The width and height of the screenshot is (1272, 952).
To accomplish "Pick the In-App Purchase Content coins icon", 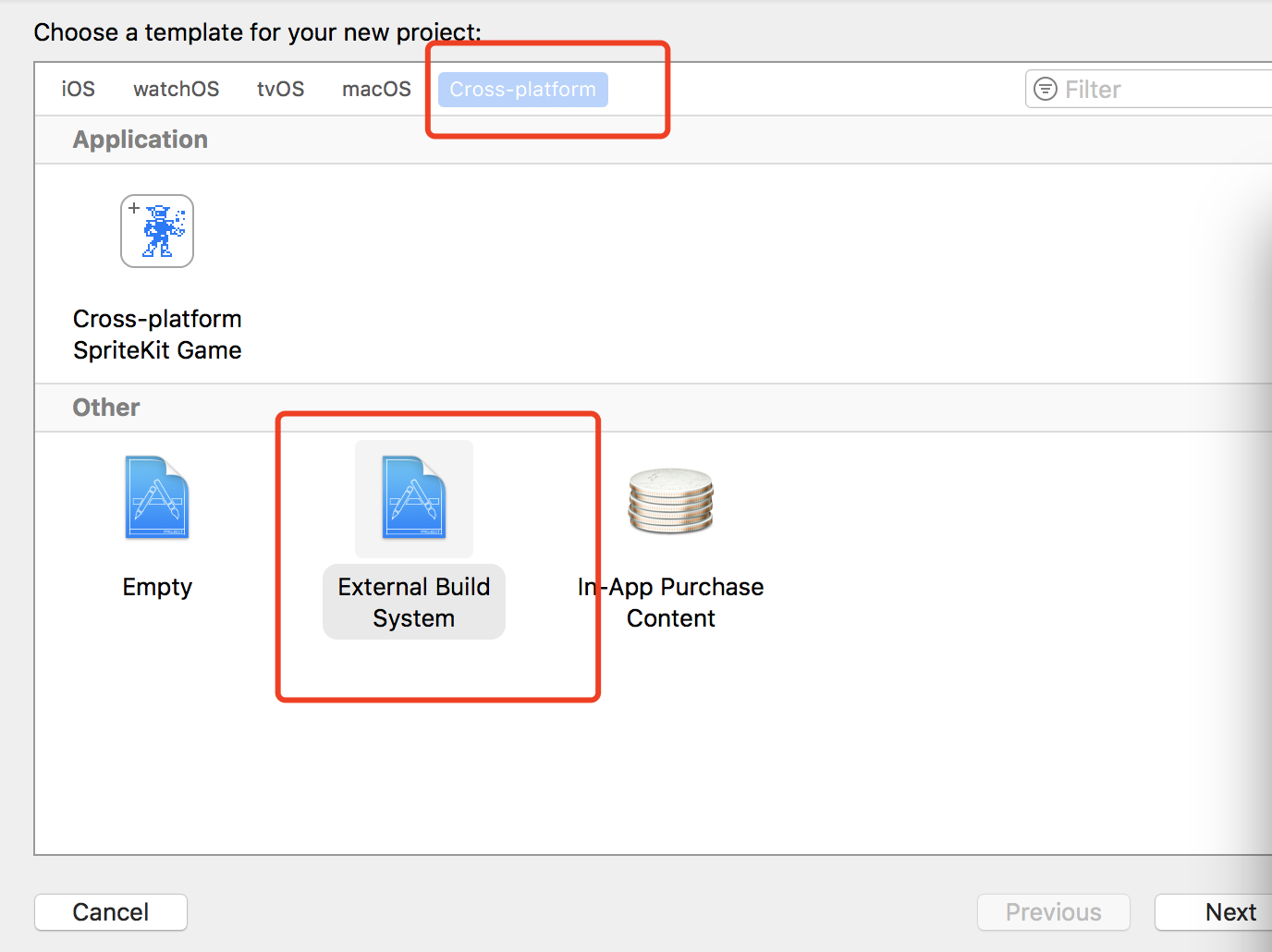I will point(671,501).
